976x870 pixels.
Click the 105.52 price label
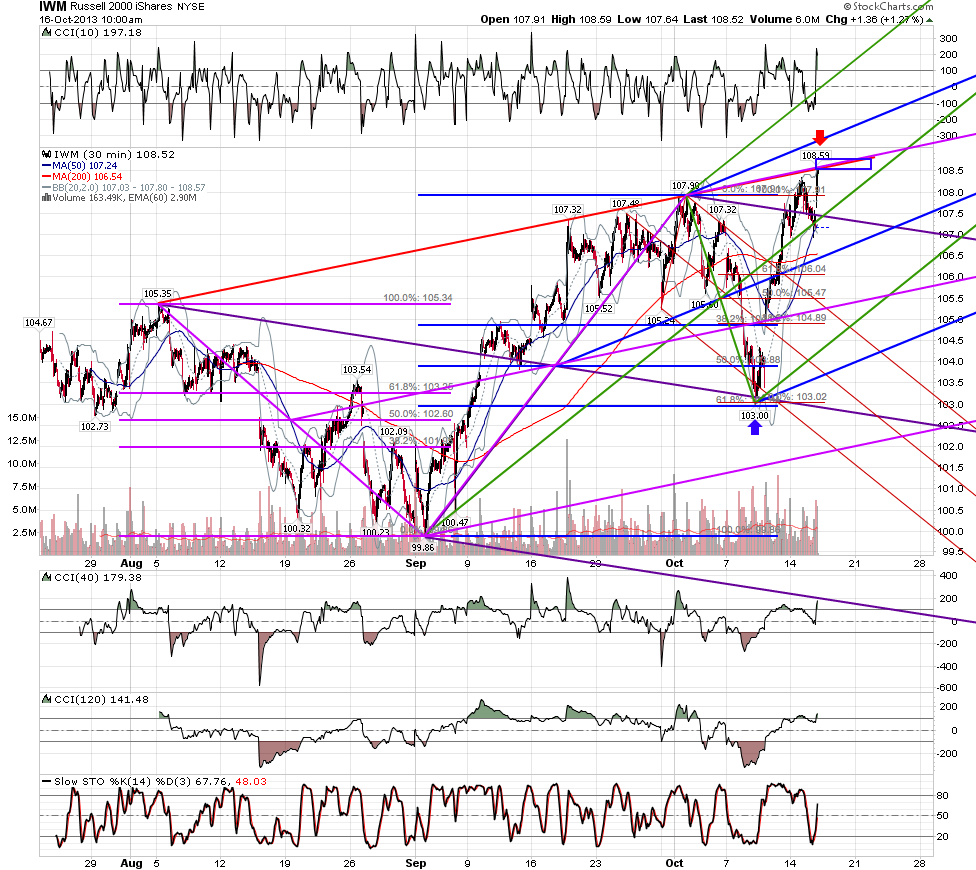pyautogui.click(x=598, y=309)
